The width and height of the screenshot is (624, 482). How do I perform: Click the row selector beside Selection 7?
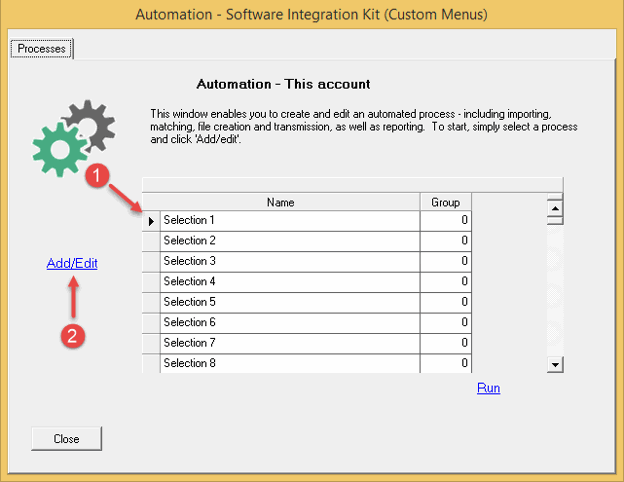click(151, 343)
